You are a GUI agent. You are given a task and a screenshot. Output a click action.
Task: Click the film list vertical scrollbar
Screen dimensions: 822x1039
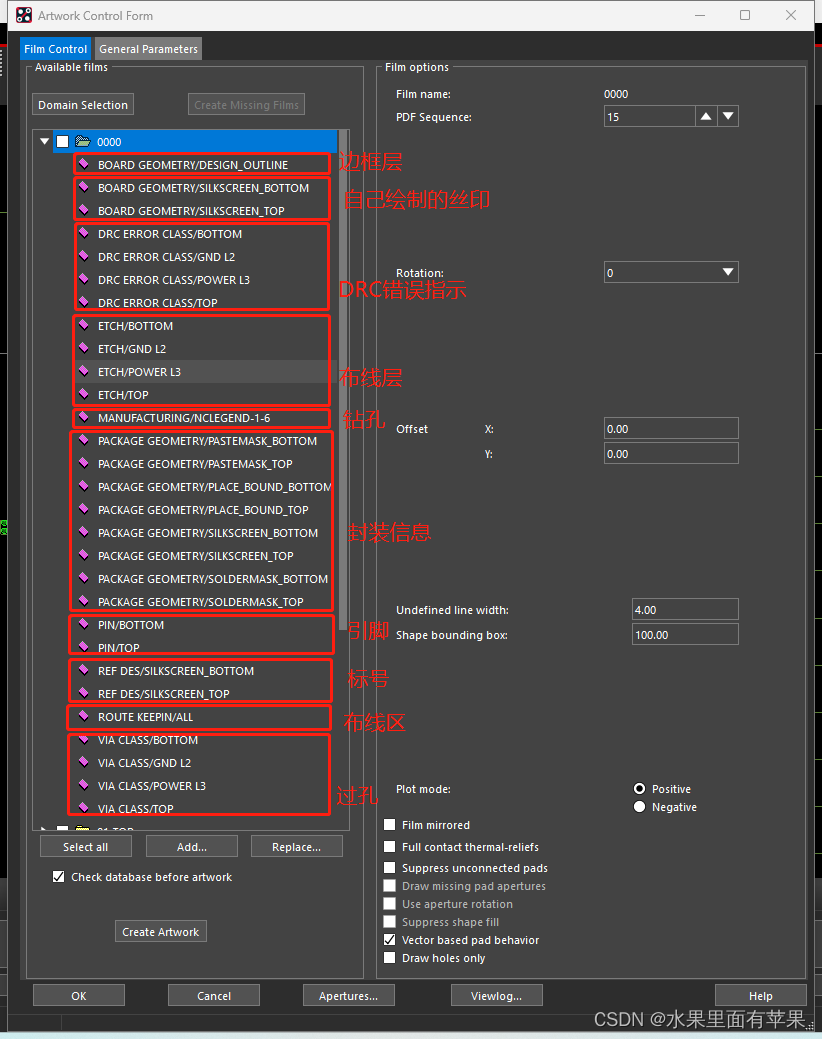point(344,400)
